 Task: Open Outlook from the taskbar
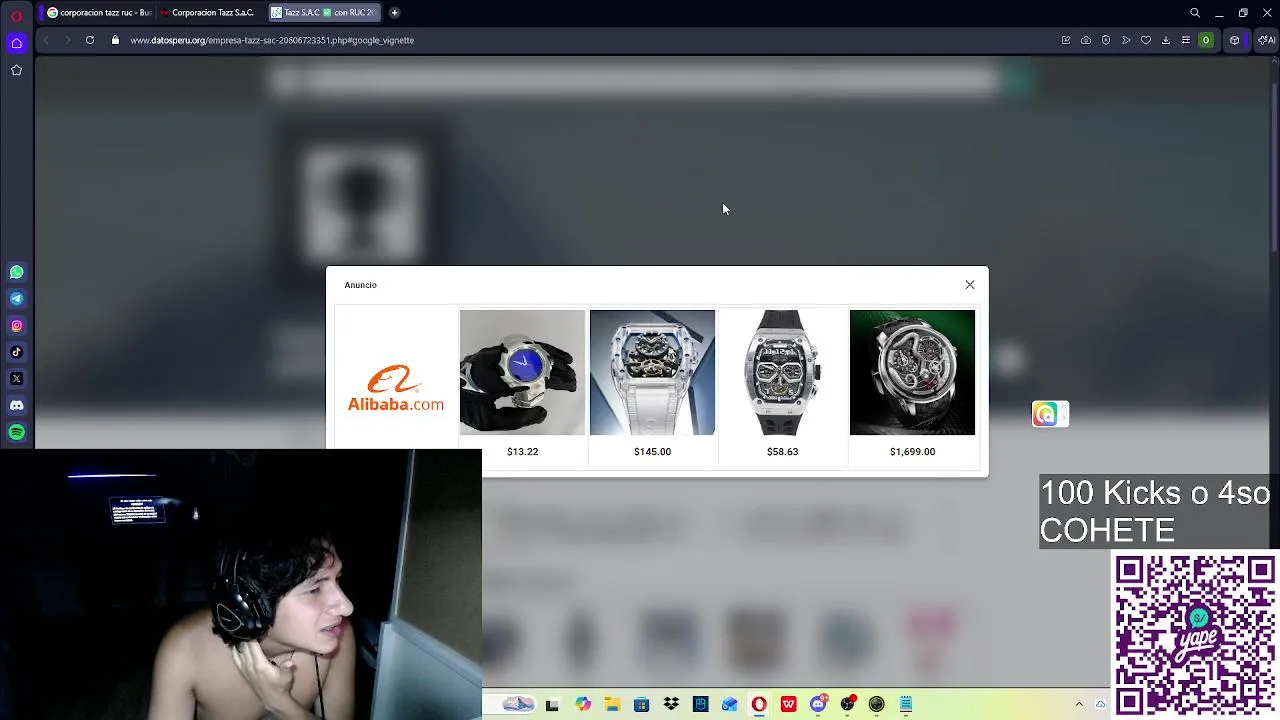[x=730, y=704]
